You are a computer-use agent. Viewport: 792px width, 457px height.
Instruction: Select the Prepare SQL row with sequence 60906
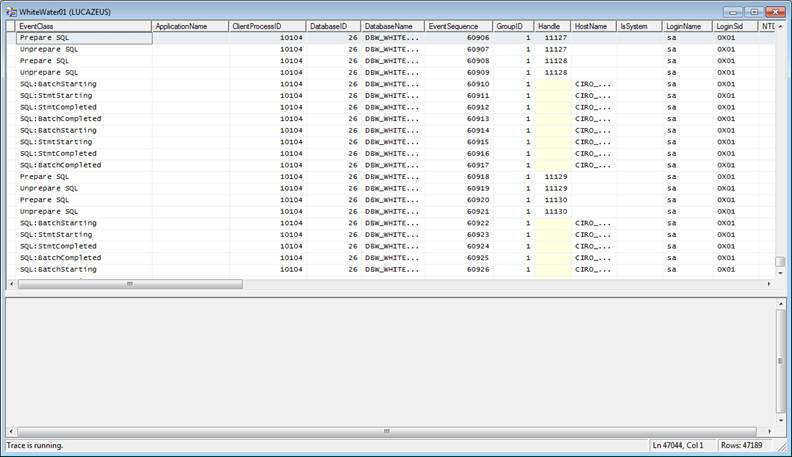[390, 38]
